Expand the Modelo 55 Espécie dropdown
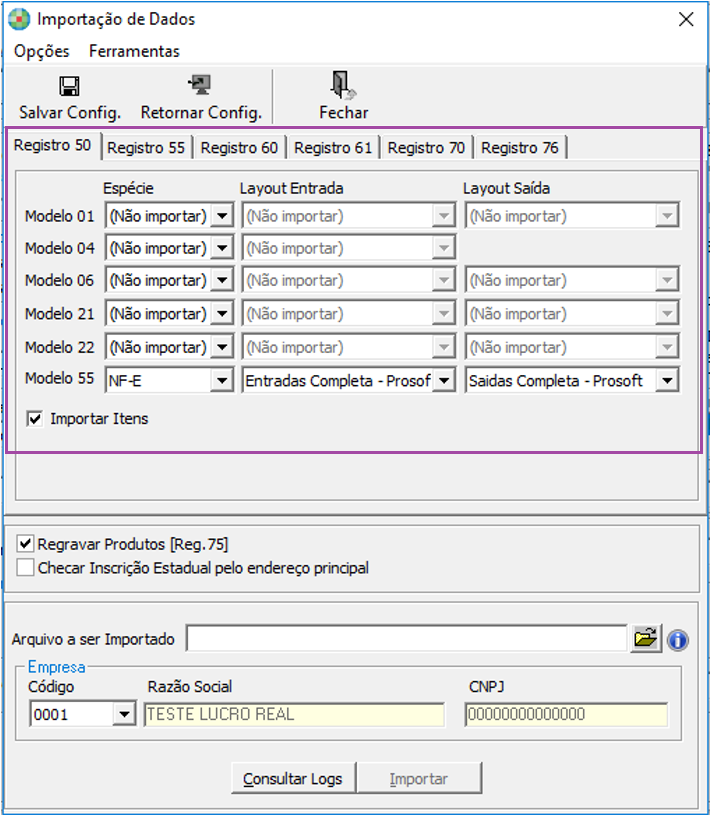 (x=221, y=381)
